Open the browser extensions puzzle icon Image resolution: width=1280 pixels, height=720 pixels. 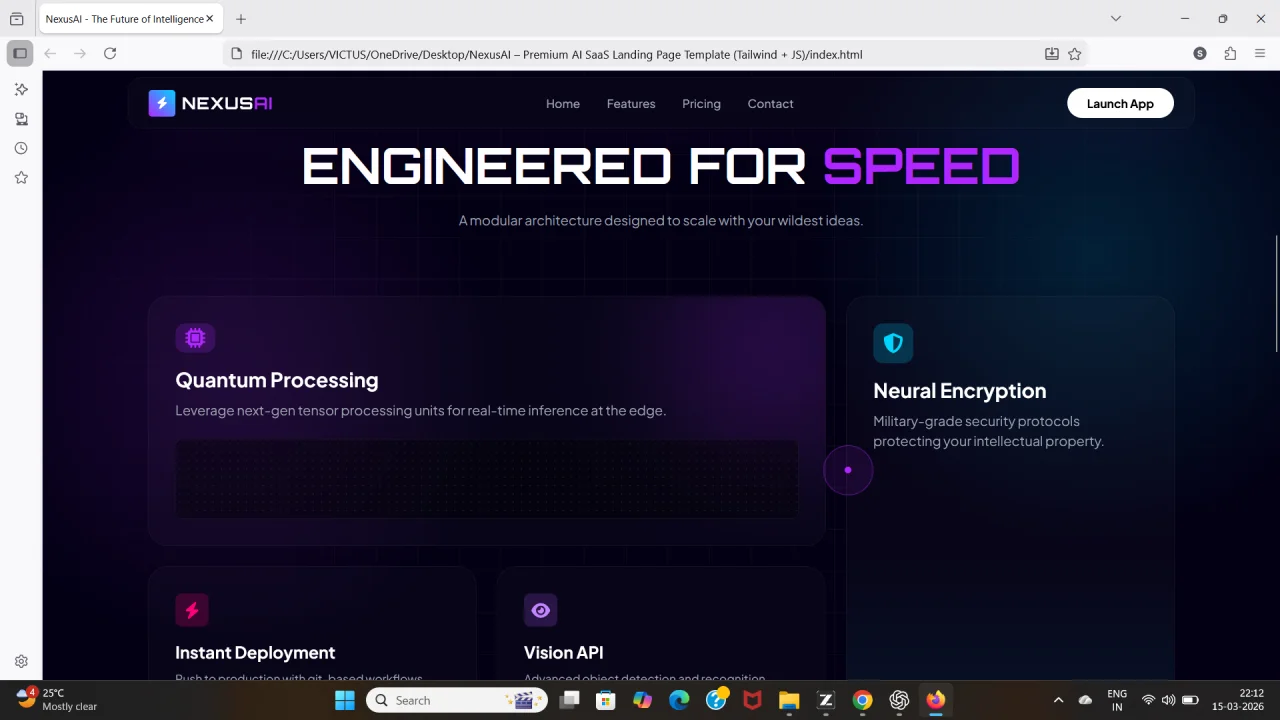1230,53
